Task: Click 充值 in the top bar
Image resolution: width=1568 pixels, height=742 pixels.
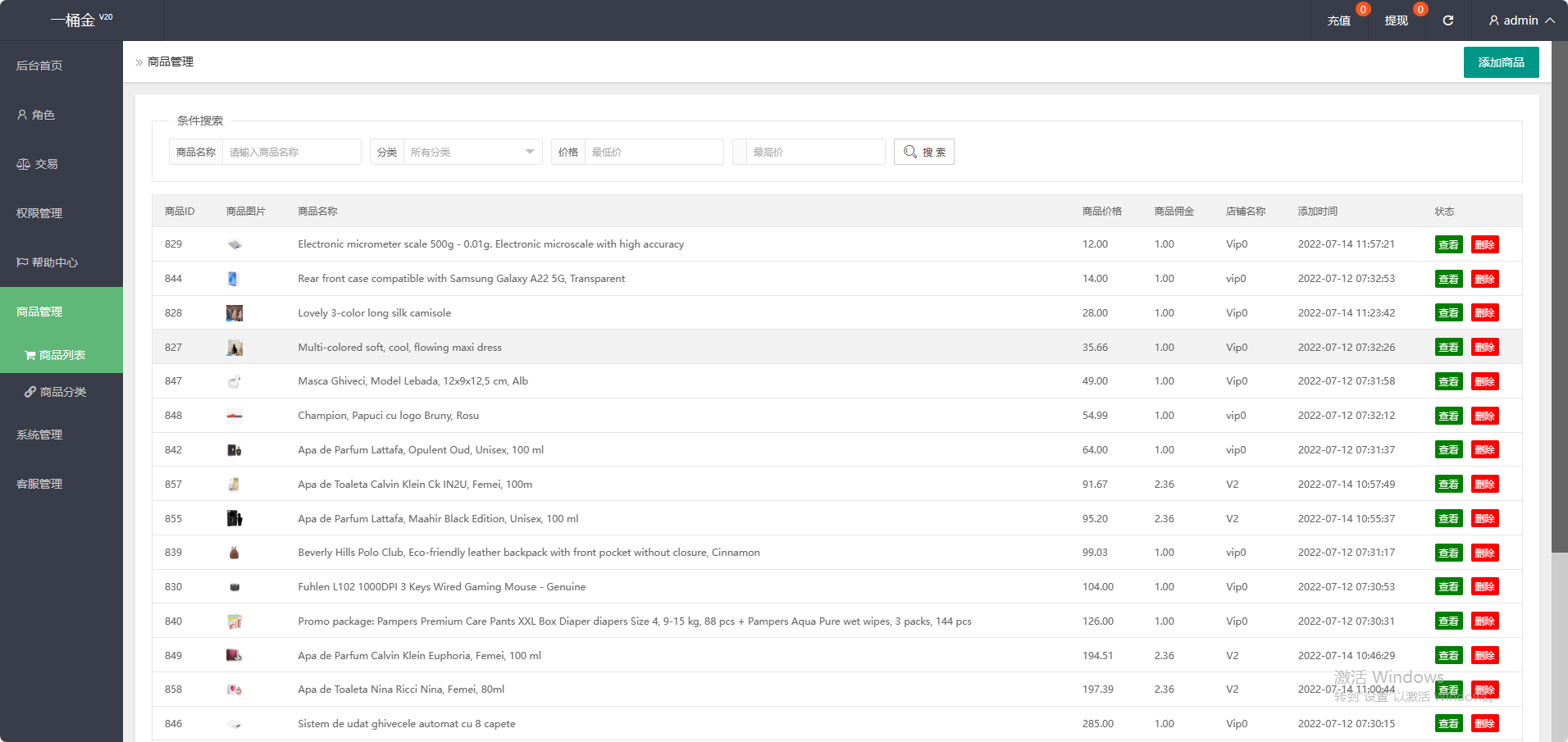Action: 1338,20
